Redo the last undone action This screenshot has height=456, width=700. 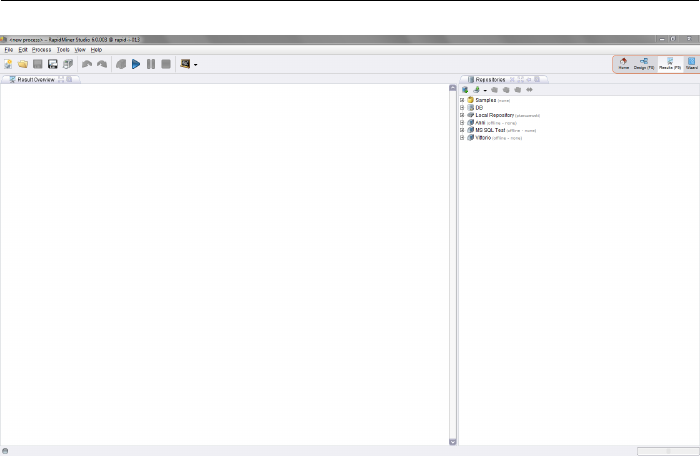pos(102,64)
